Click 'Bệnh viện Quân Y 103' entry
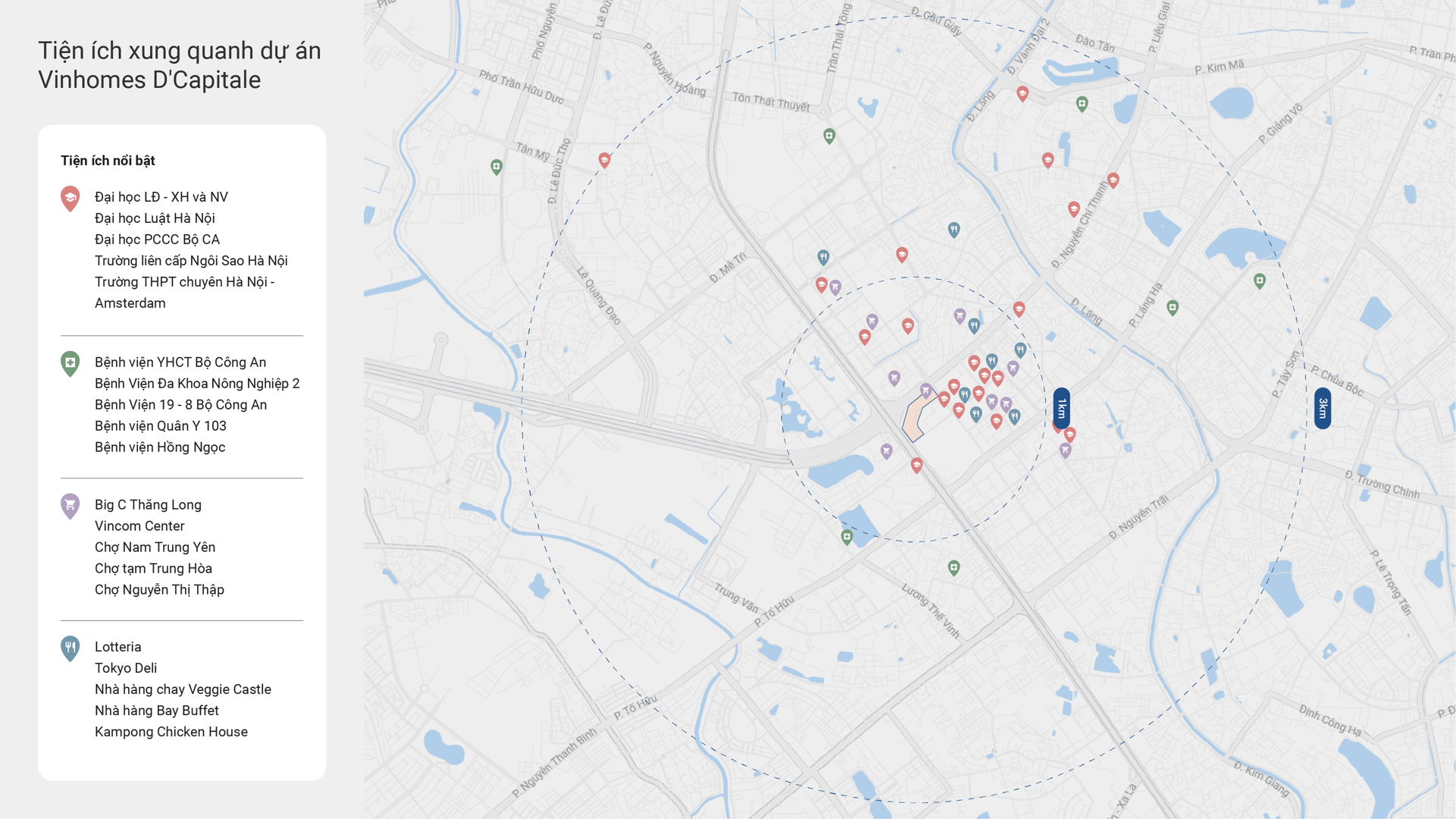The image size is (1456, 819). pyautogui.click(x=161, y=426)
